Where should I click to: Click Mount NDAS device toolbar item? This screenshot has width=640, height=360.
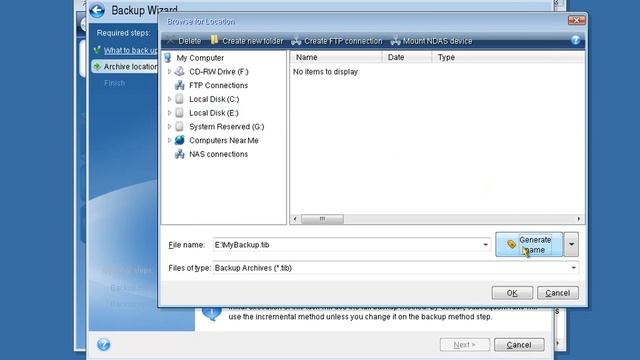pyautogui.click(x=431, y=41)
